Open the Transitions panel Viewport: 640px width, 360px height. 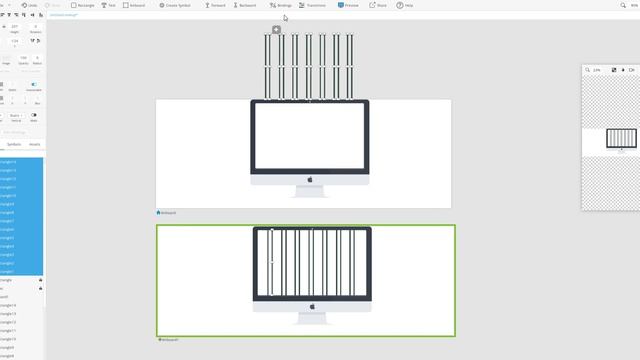click(x=312, y=5)
